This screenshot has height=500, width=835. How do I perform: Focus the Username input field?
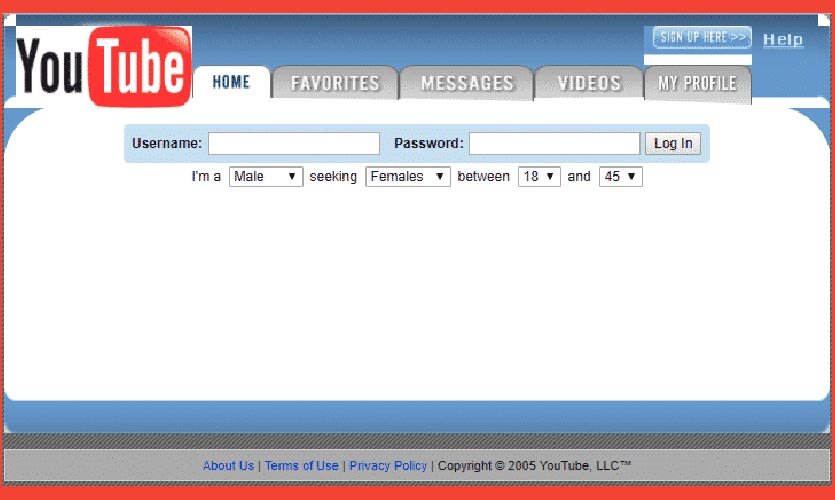(x=294, y=143)
